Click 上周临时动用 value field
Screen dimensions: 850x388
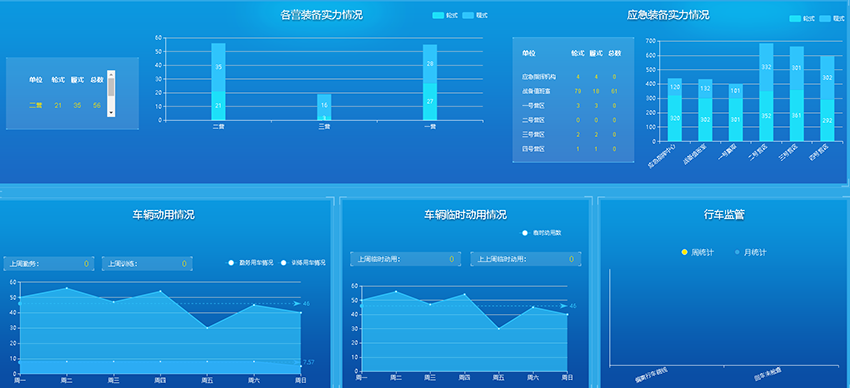405,259
